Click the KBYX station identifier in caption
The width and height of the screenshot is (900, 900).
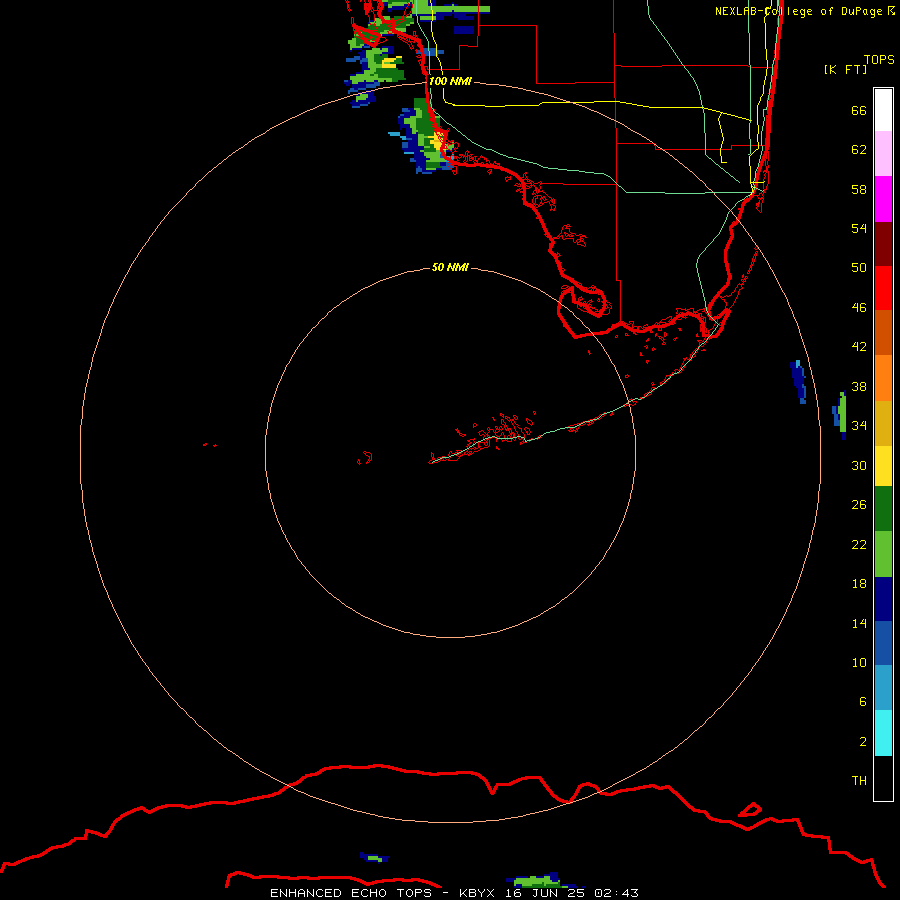coord(476,893)
